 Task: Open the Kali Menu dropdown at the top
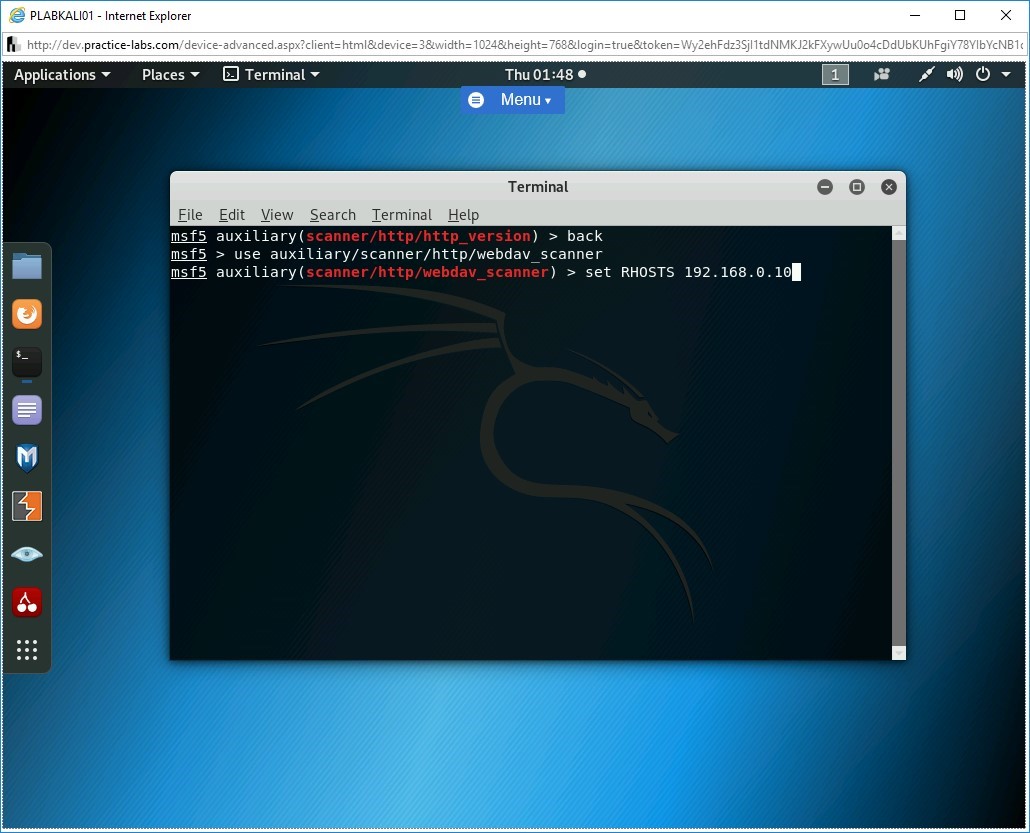pyautogui.click(x=512, y=99)
